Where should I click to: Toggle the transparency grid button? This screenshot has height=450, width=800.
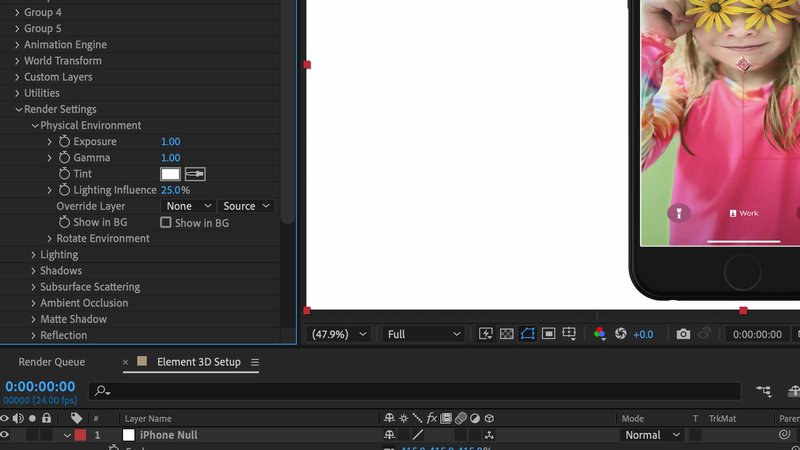(506, 334)
